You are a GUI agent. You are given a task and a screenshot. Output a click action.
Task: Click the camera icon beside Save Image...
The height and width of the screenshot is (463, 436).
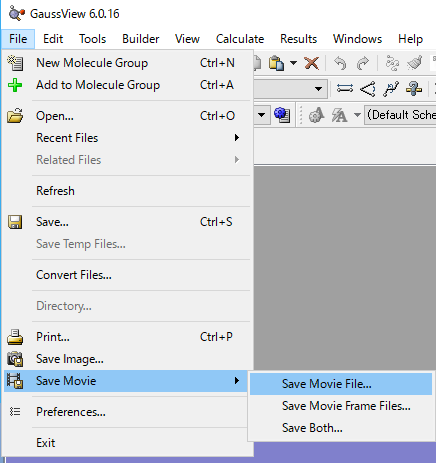pyautogui.click(x=15, y=359)
